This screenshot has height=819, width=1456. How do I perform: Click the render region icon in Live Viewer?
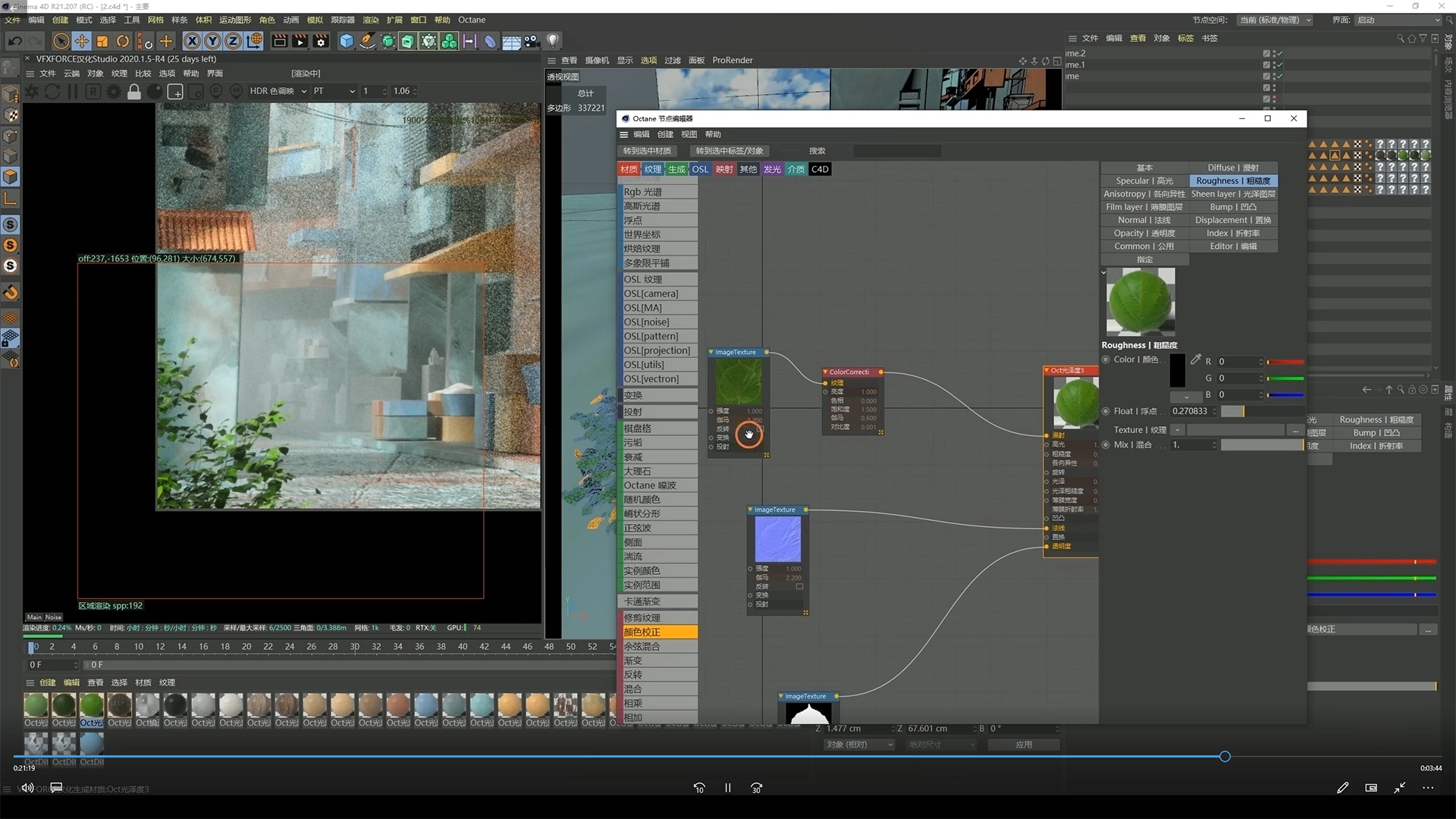(175, 92)
